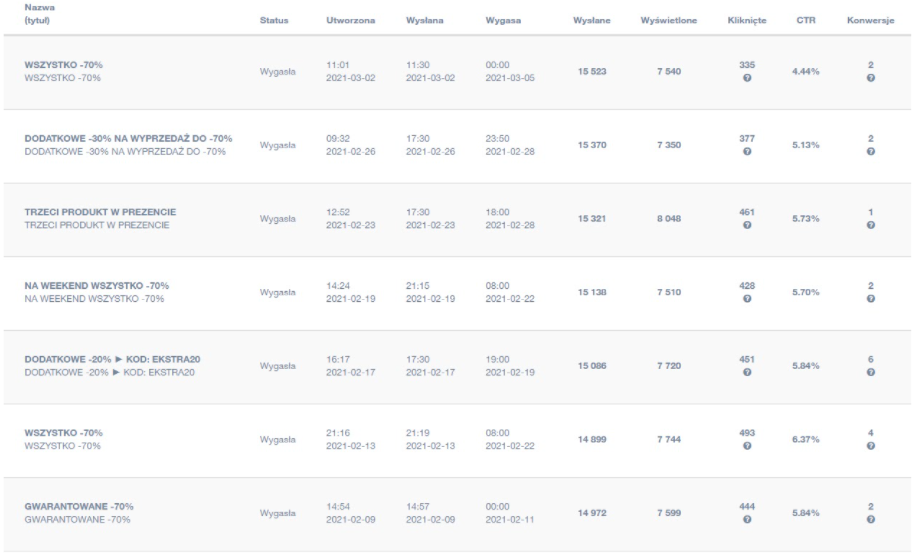The image size is (919, 557).
Task: Open GWARANTOWANE -70% campaign
Action: [x=79, y=507]
